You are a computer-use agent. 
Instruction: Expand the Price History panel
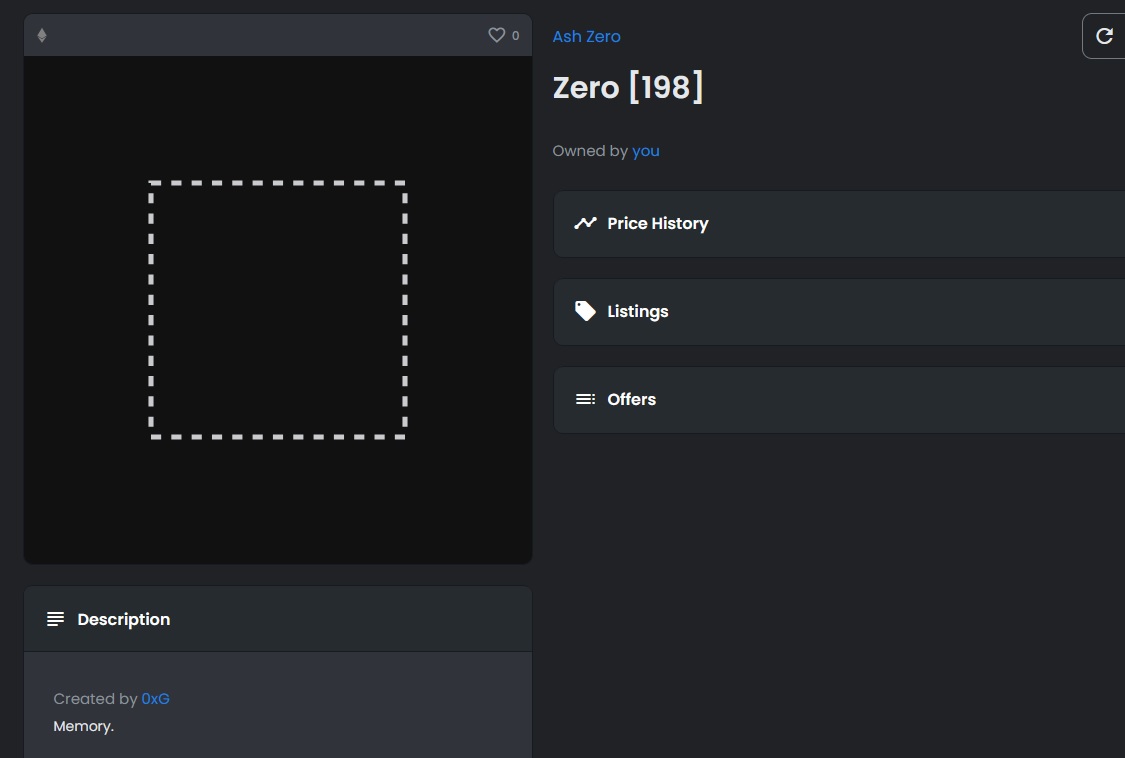click(839, 224)
